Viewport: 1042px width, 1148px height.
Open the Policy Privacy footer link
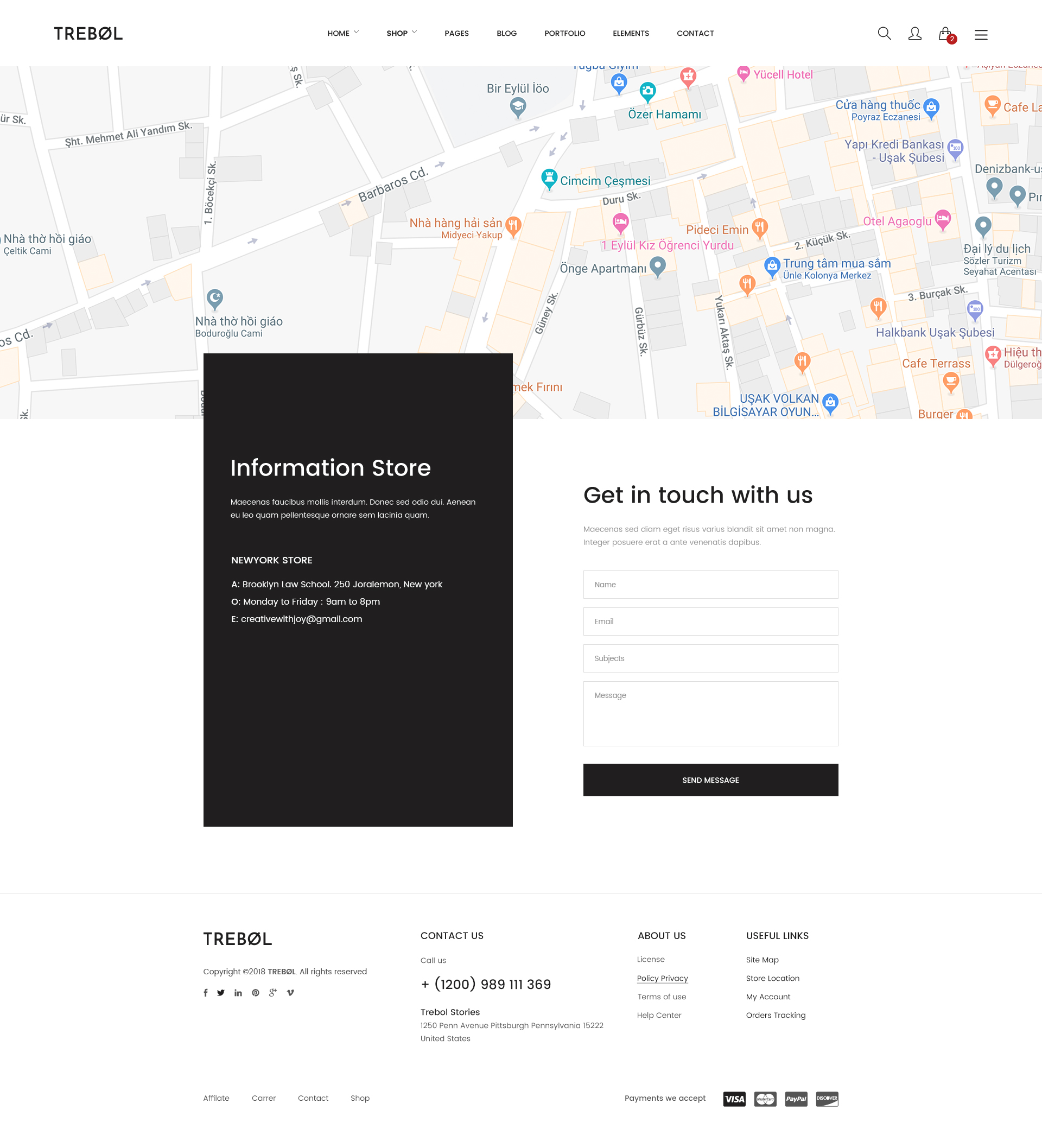662,978
